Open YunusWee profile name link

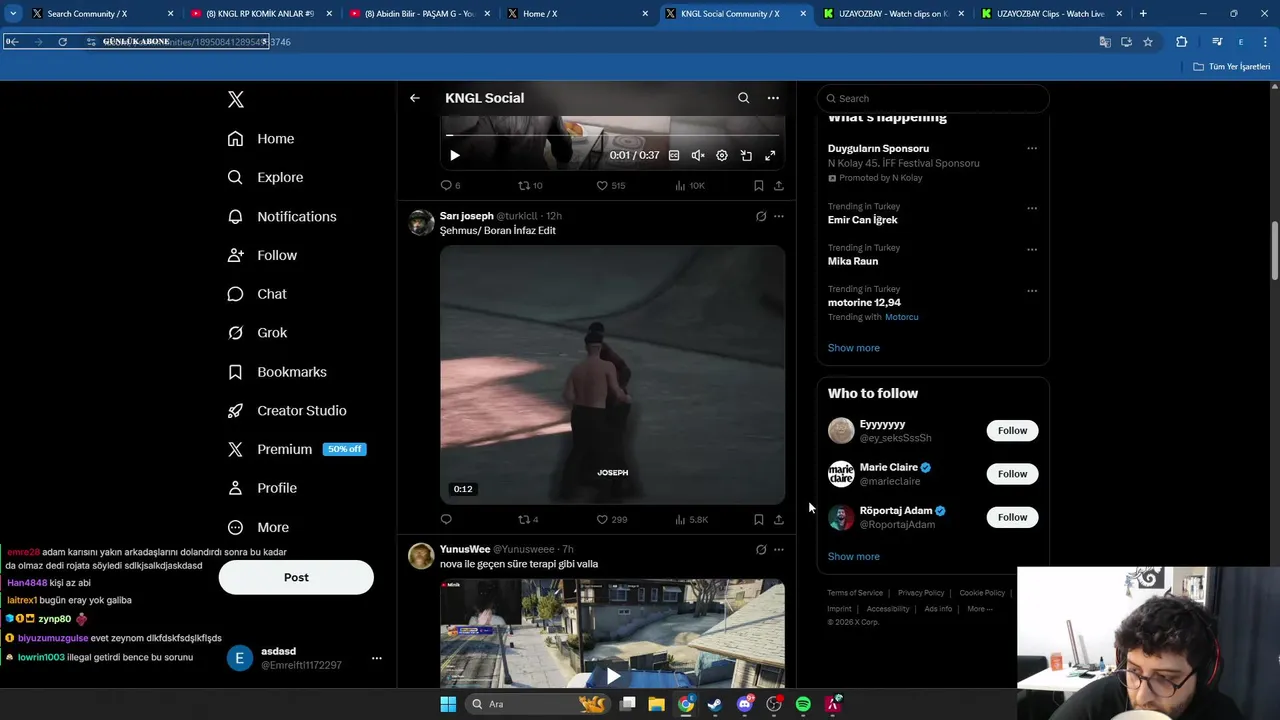click(x=465, y=549)
